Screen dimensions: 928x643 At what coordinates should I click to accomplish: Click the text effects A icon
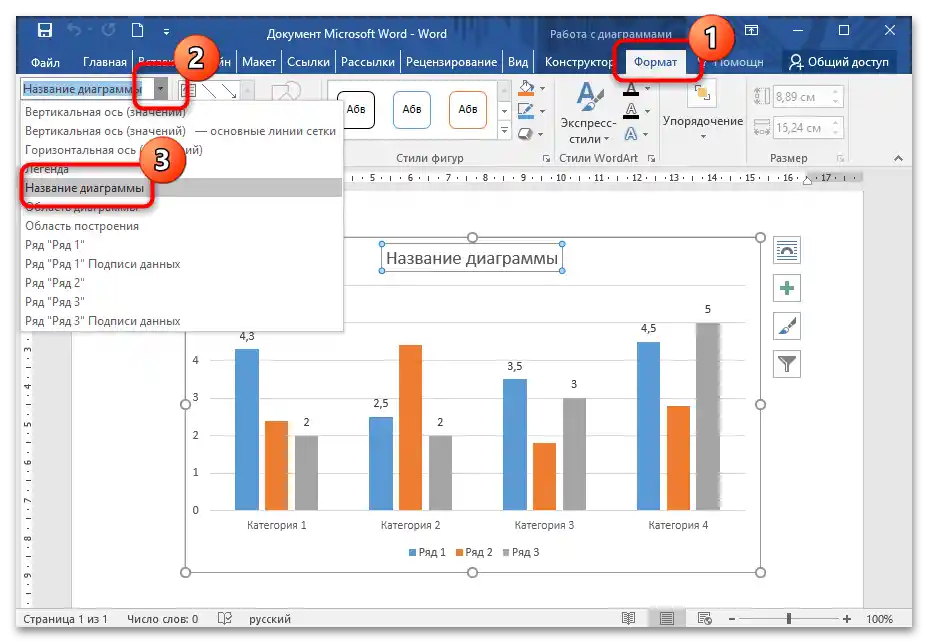(631, 134)
